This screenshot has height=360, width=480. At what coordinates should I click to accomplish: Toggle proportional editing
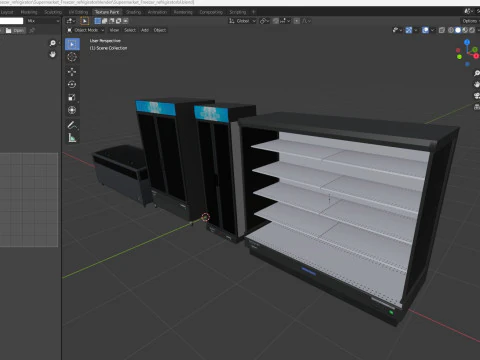point(296,21)
